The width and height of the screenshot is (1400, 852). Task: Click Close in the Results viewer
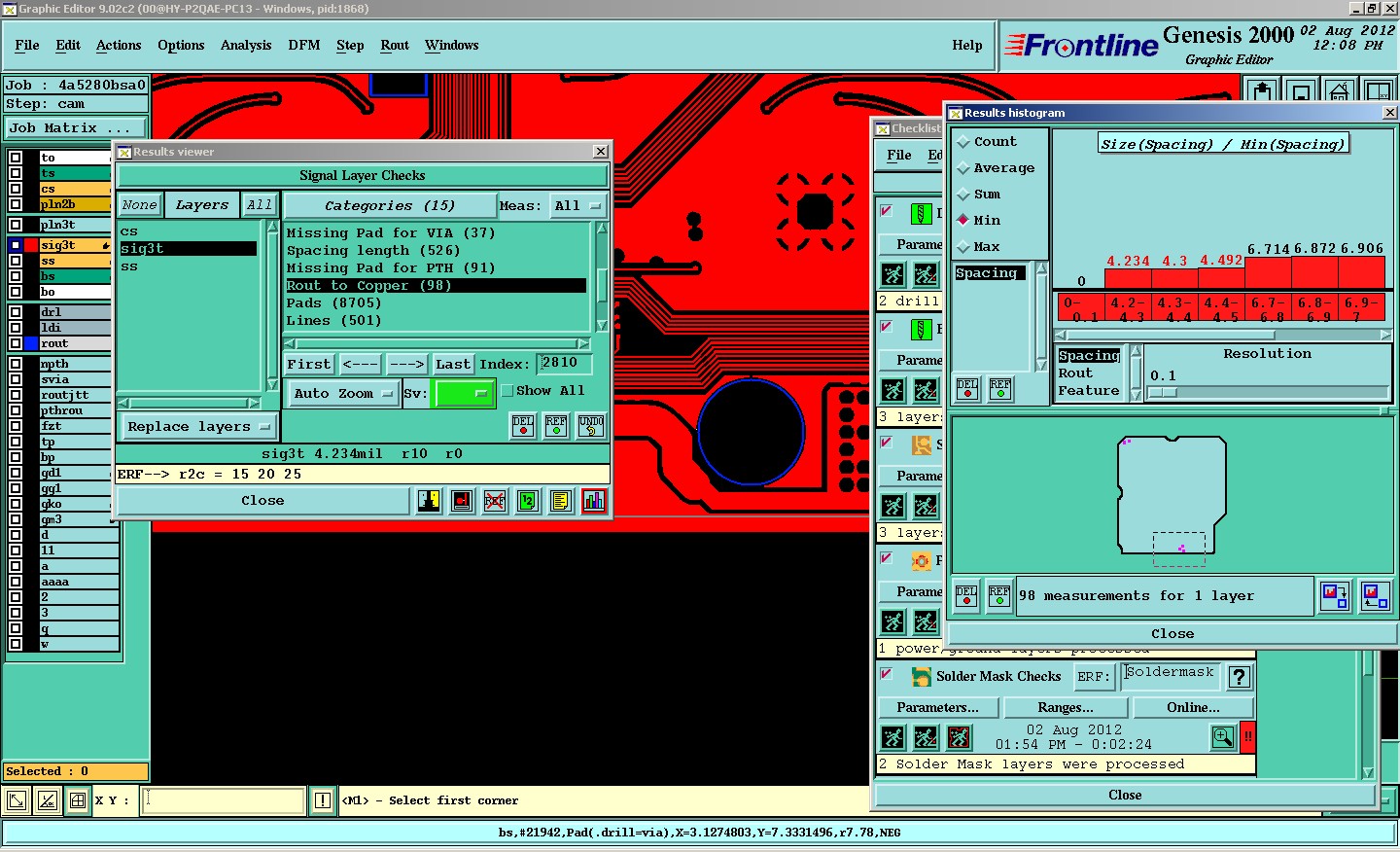click(262, 501)
